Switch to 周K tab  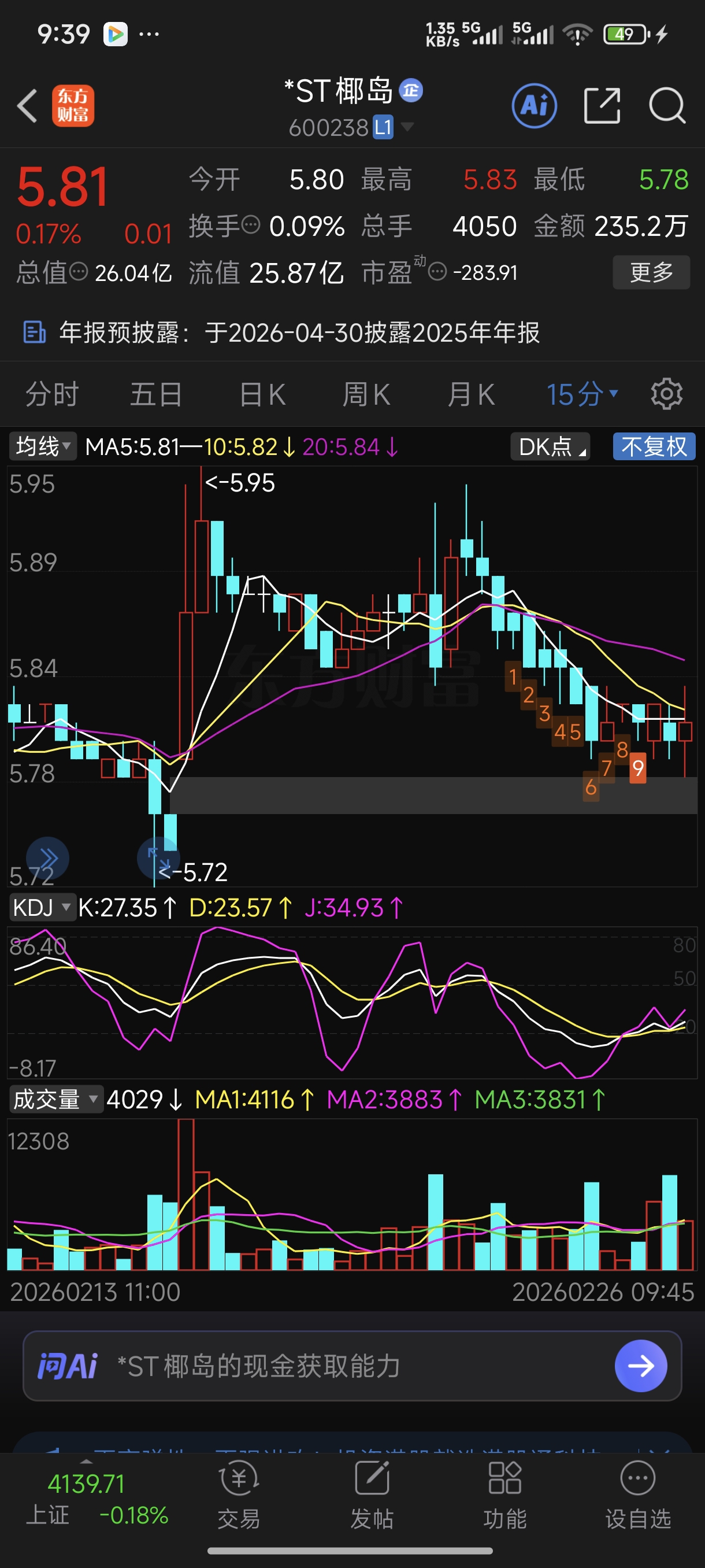click(x=366, y=394)
